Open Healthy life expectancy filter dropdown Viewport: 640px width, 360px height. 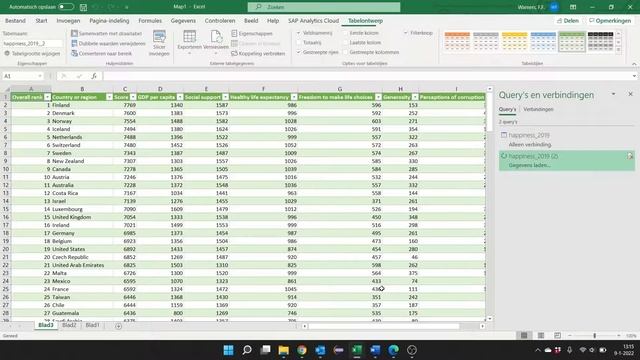pos(294,97)
